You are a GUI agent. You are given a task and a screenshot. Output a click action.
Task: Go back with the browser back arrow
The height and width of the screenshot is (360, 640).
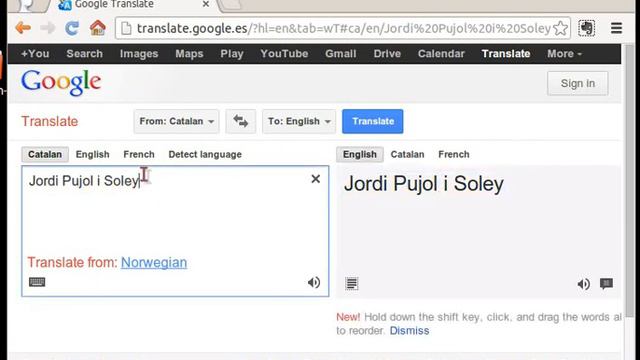pos(23,28)
